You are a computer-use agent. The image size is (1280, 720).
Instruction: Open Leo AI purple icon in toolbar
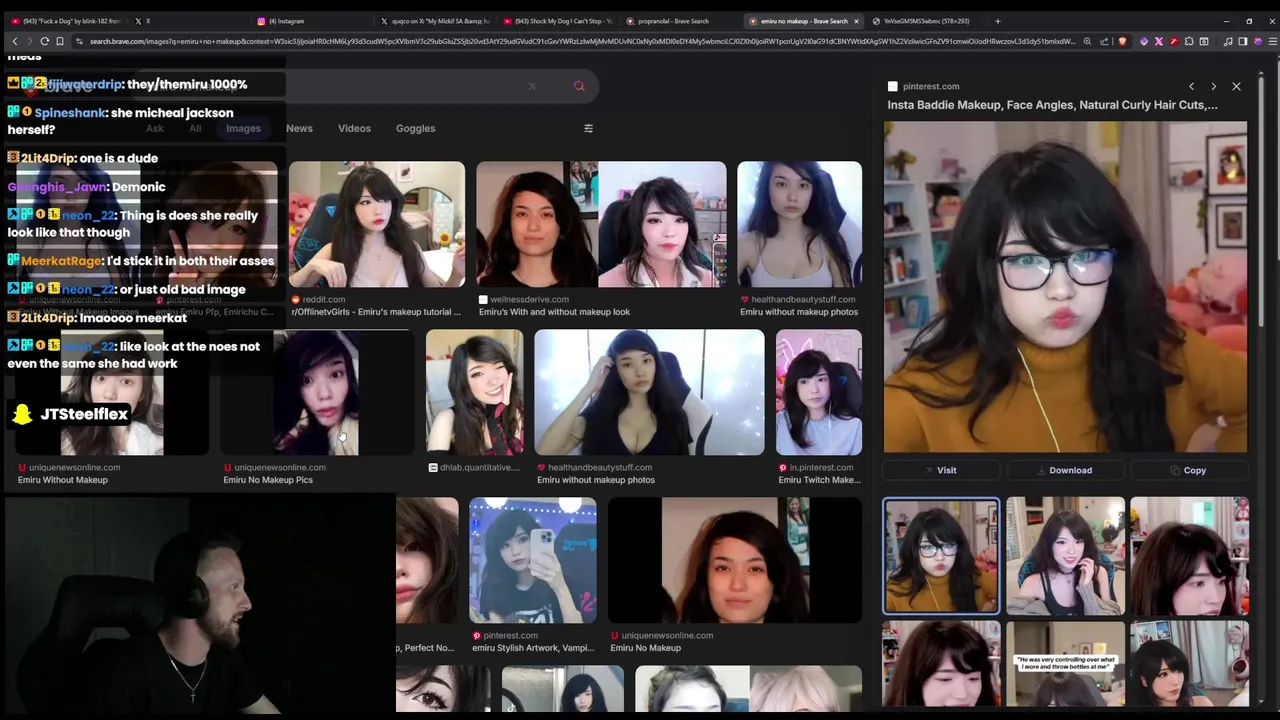point(1257,41)
